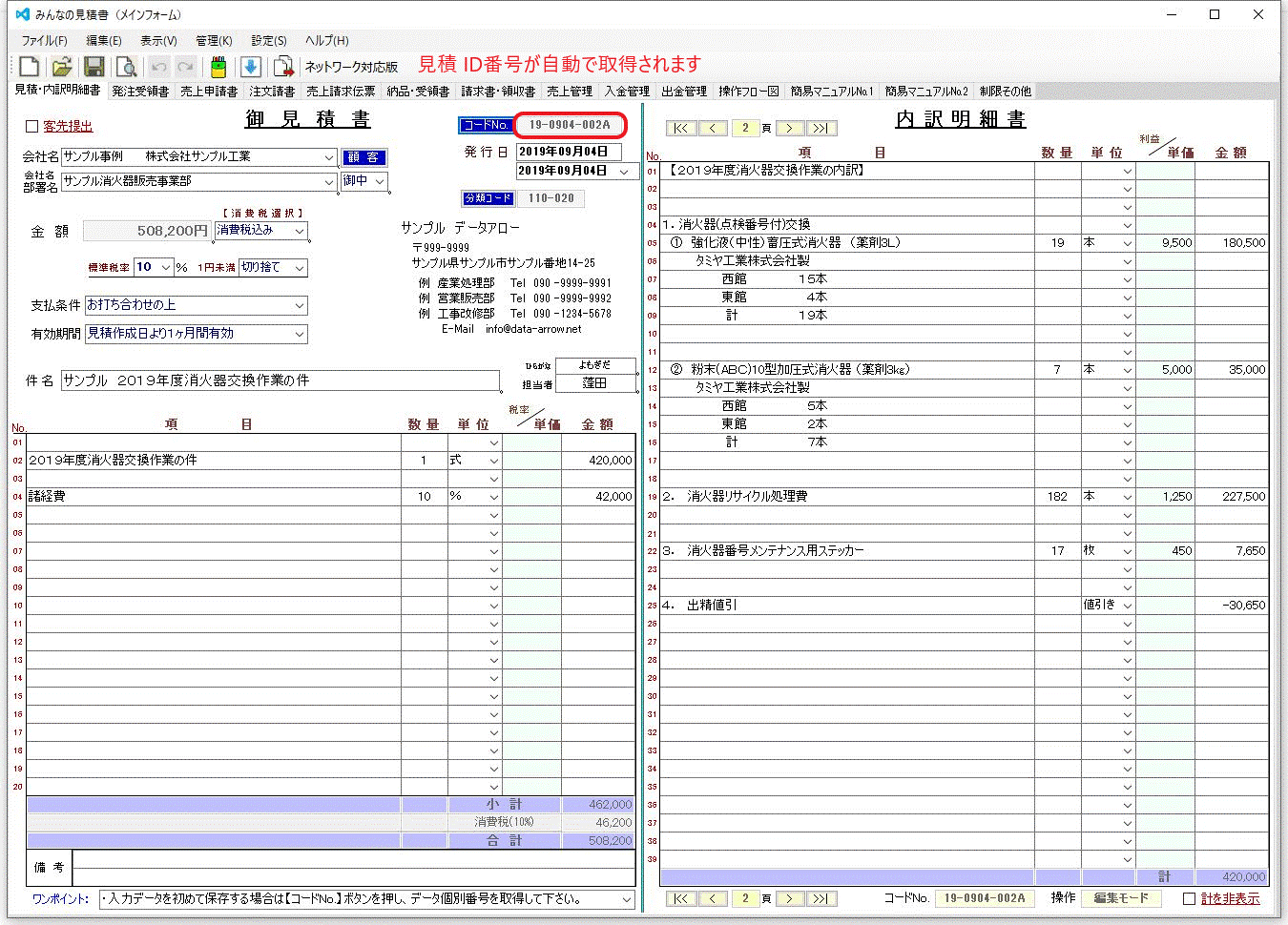Switch to the 簡易マニュアルNo.1 tab
1288x925 pixels.
click(832, 92)
